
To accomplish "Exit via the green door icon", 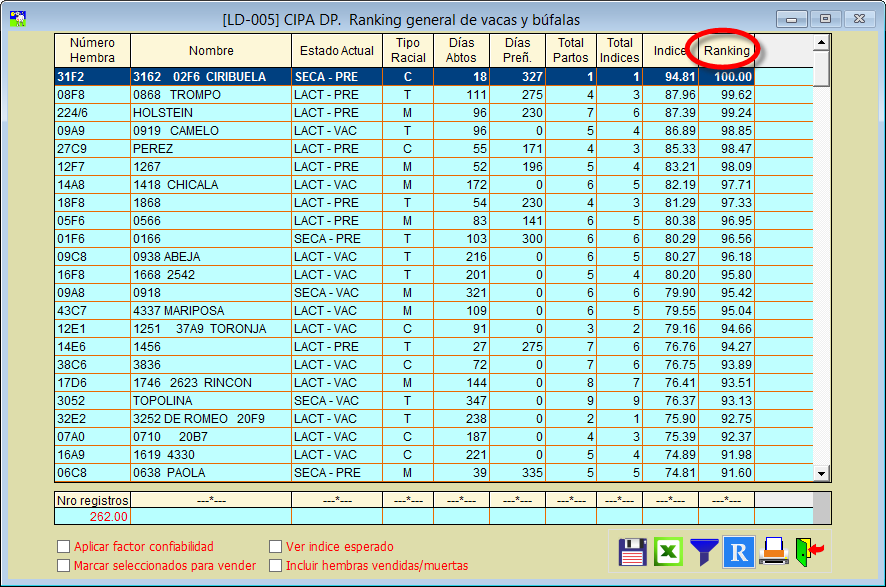I will coord(807,551).
